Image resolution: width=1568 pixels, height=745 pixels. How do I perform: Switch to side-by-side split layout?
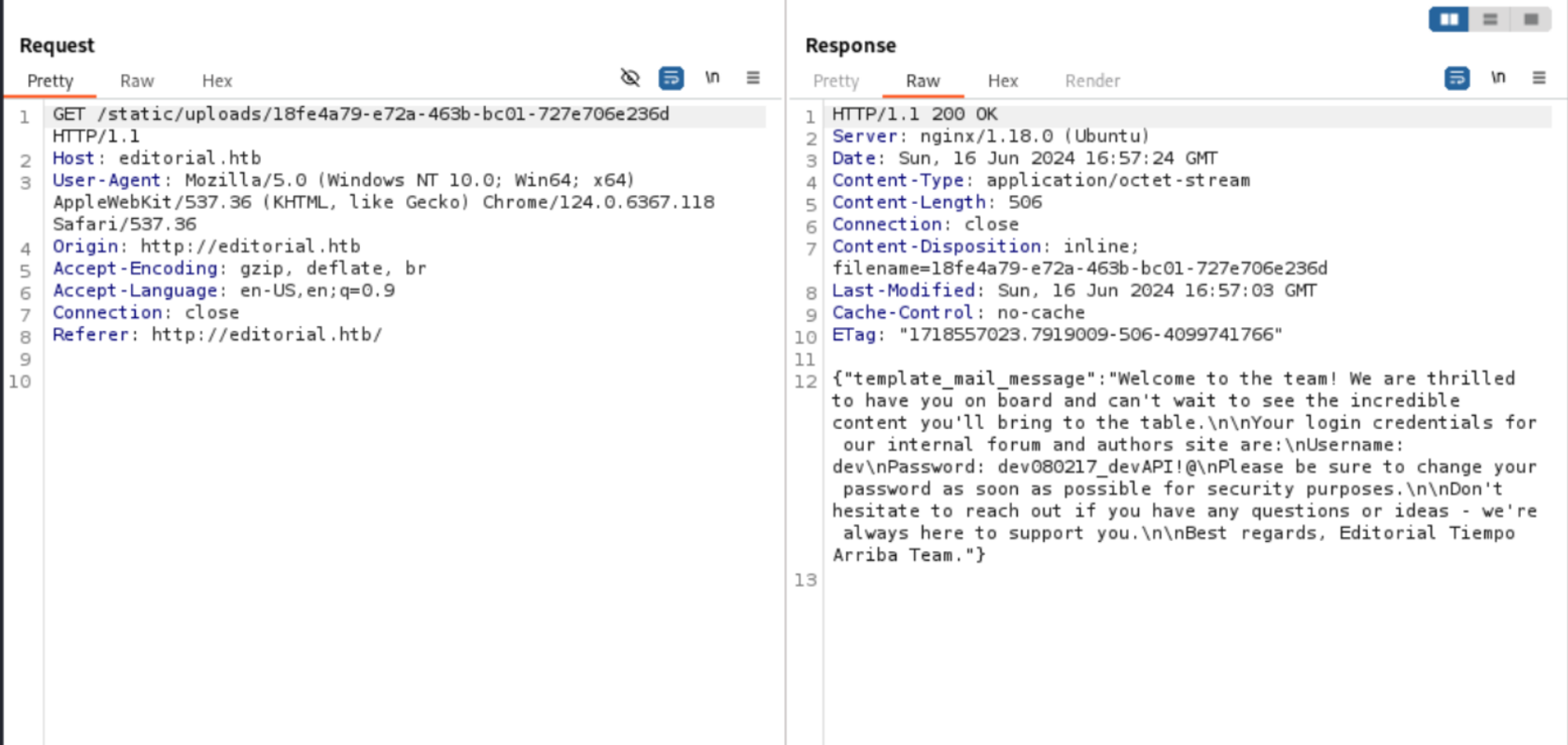point(1449,19)
